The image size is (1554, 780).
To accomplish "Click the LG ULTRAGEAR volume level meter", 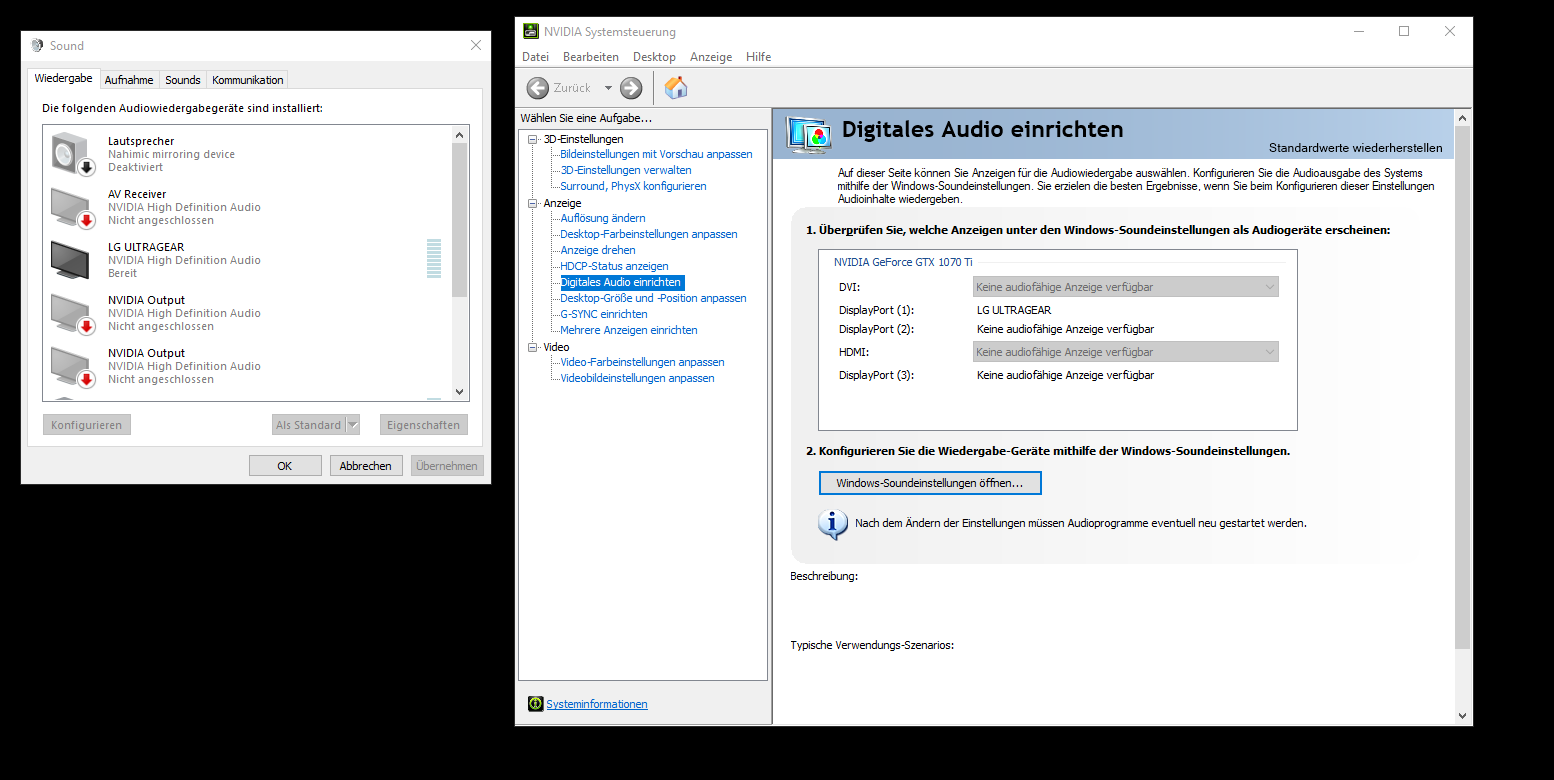I will [434, 259].
